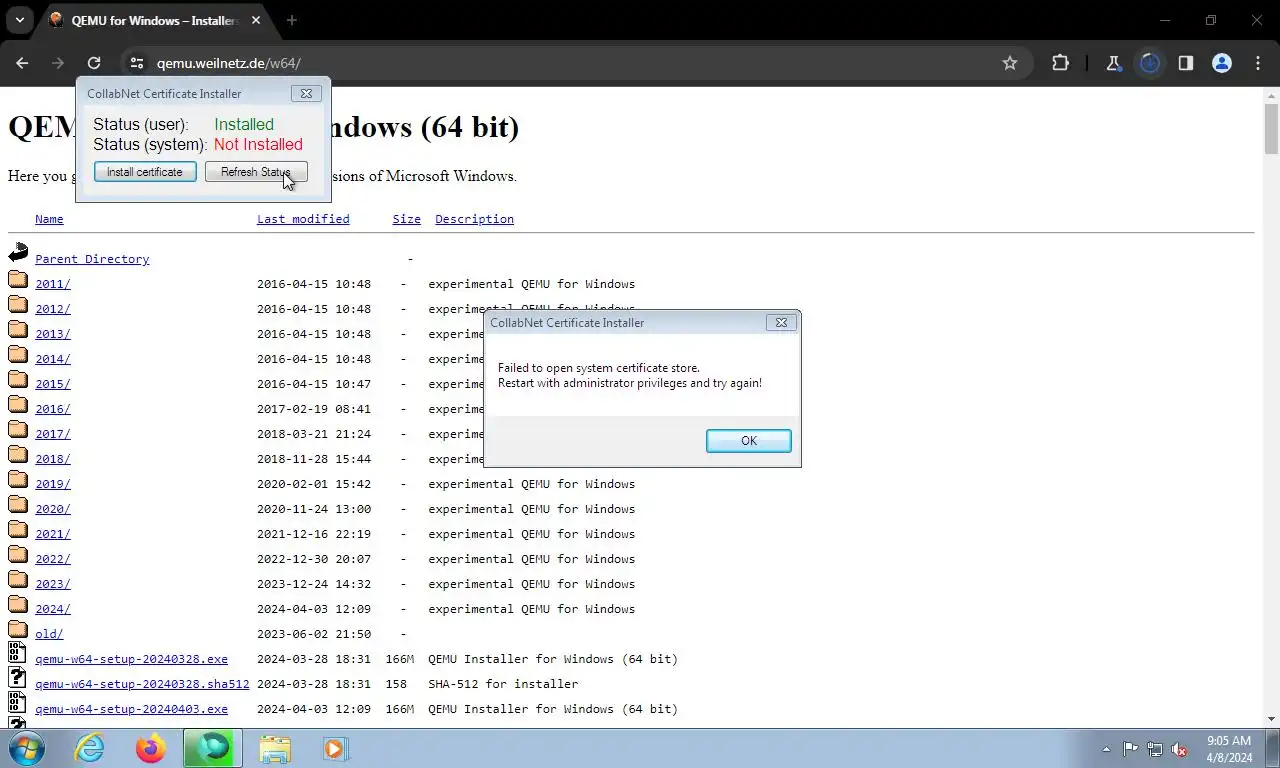The image size is (1280, 768).
Task: Go back in browser history
Action: coord(22,63)
